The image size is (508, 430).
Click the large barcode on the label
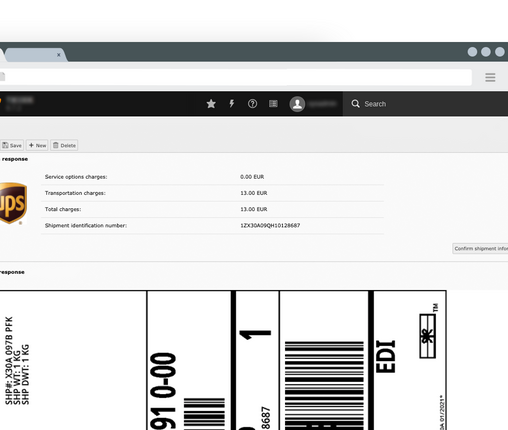(x=324, y=386)
